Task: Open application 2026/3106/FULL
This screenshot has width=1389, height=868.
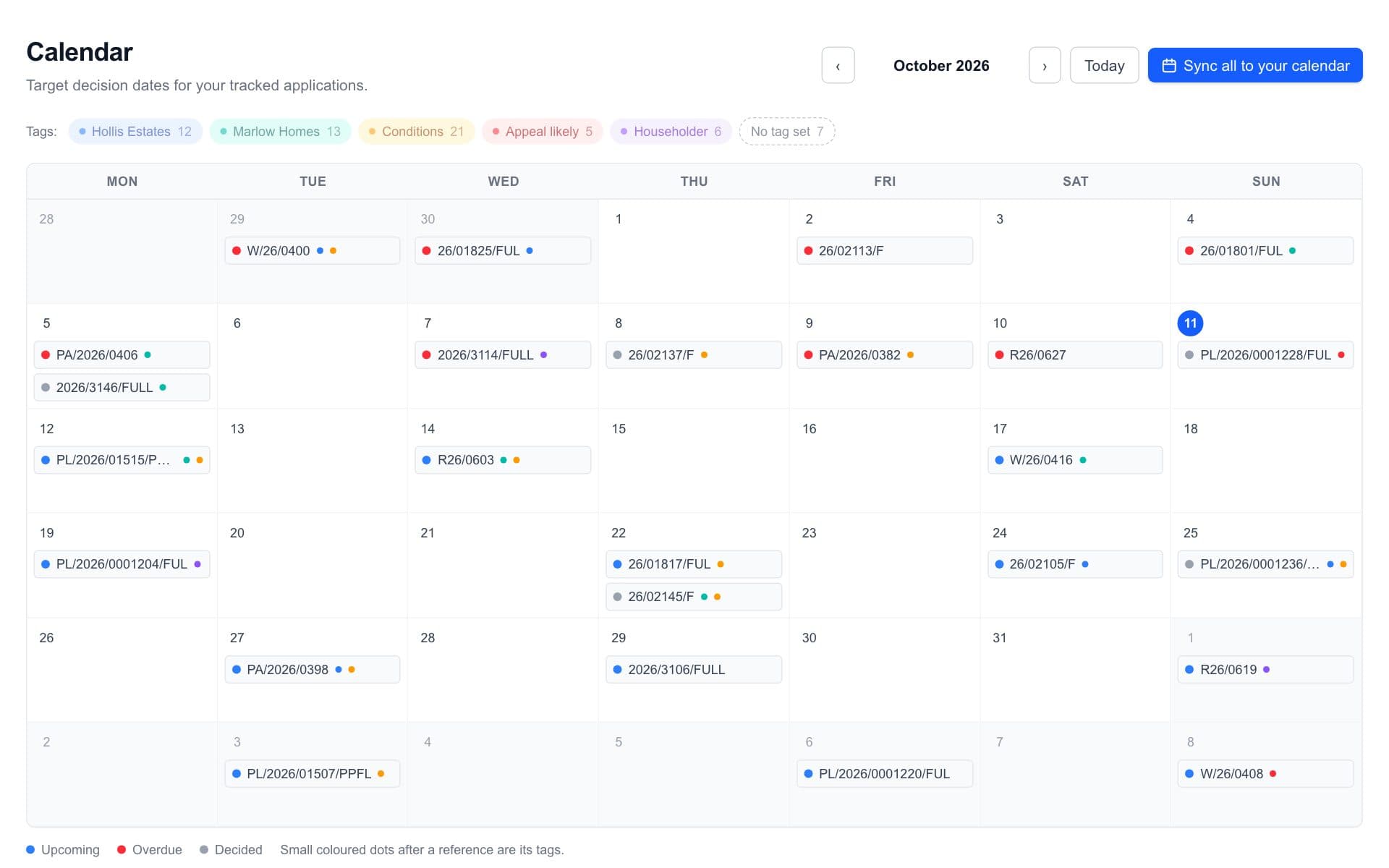Action: (x=694, y=670)
